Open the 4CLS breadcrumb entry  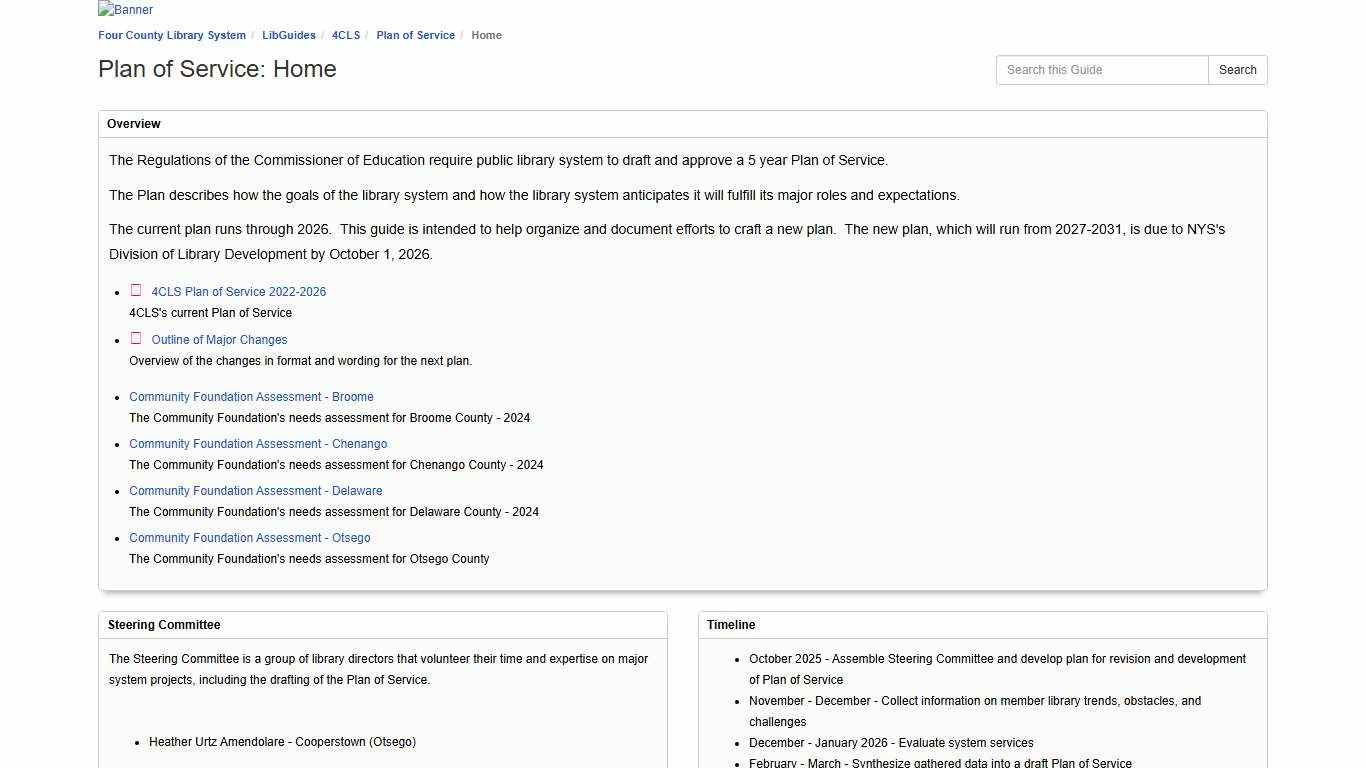coord(345,35)
